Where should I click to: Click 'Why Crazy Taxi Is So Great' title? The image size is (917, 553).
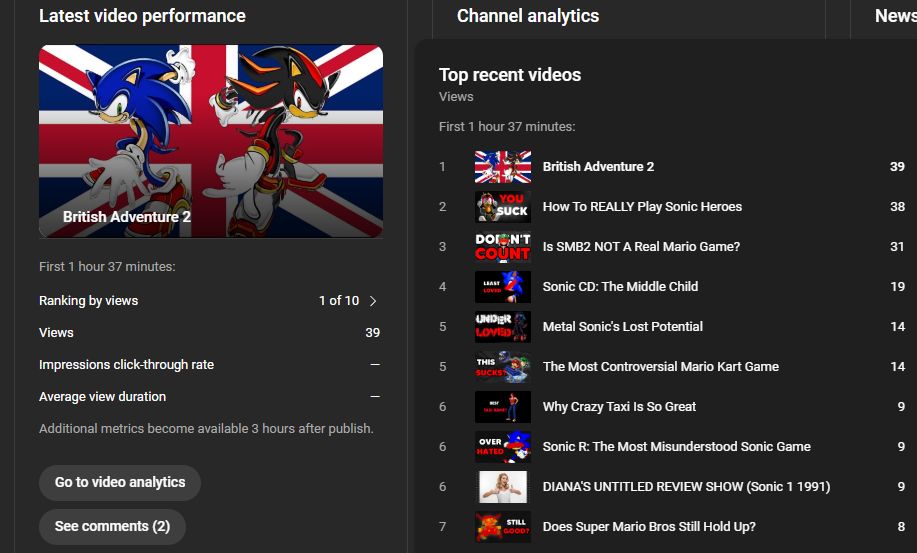pos(619,407)
